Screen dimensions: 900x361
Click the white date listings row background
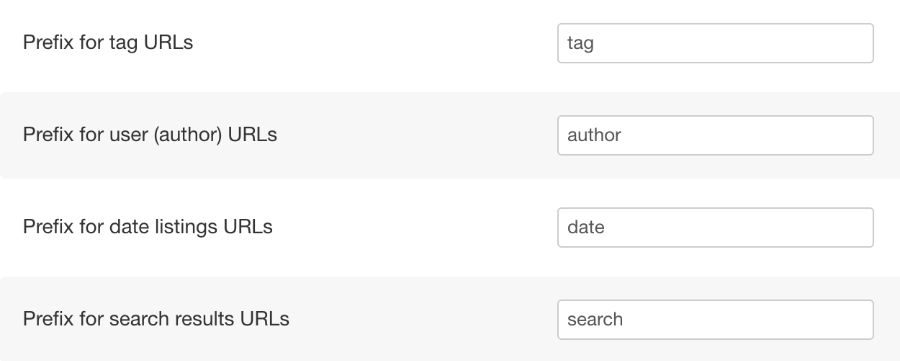click(413, 227)
